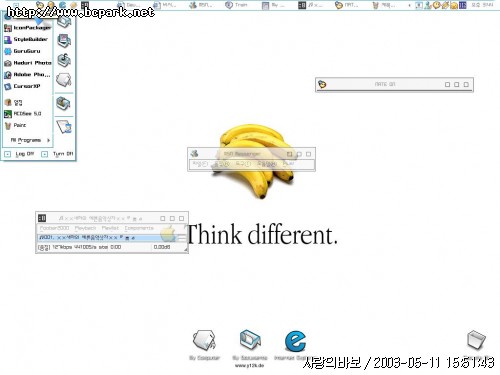Switch to the Train taskbar button
Viewport: 500px width, 375px height.
tap(237, 5)
